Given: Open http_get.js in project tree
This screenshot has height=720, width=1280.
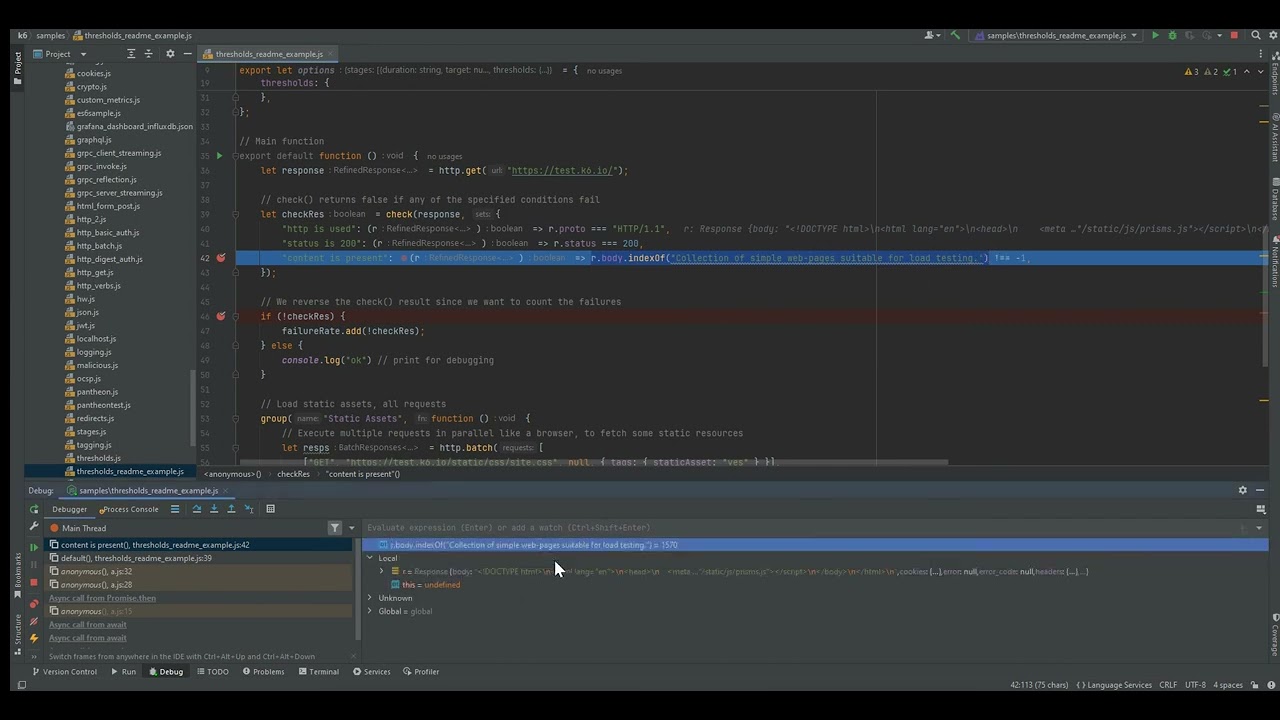Looking at the screenshot, I should [95, 272].
